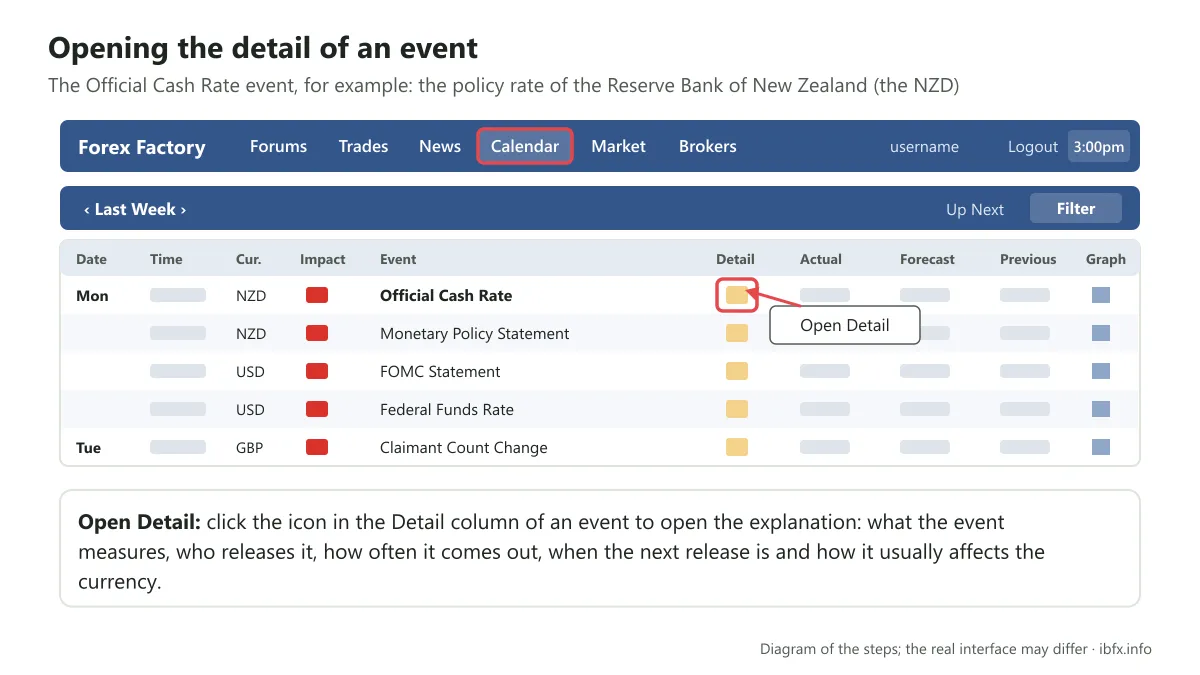
Task: Click the Impact column header
Action: point(322,259)
